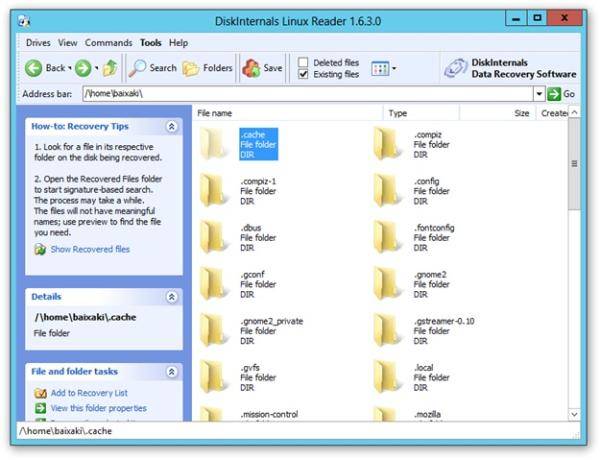Screen dimensions: 600x460
Task: Select the .gstreamer-0.10 folder icon
Action: tap(386, 330)
